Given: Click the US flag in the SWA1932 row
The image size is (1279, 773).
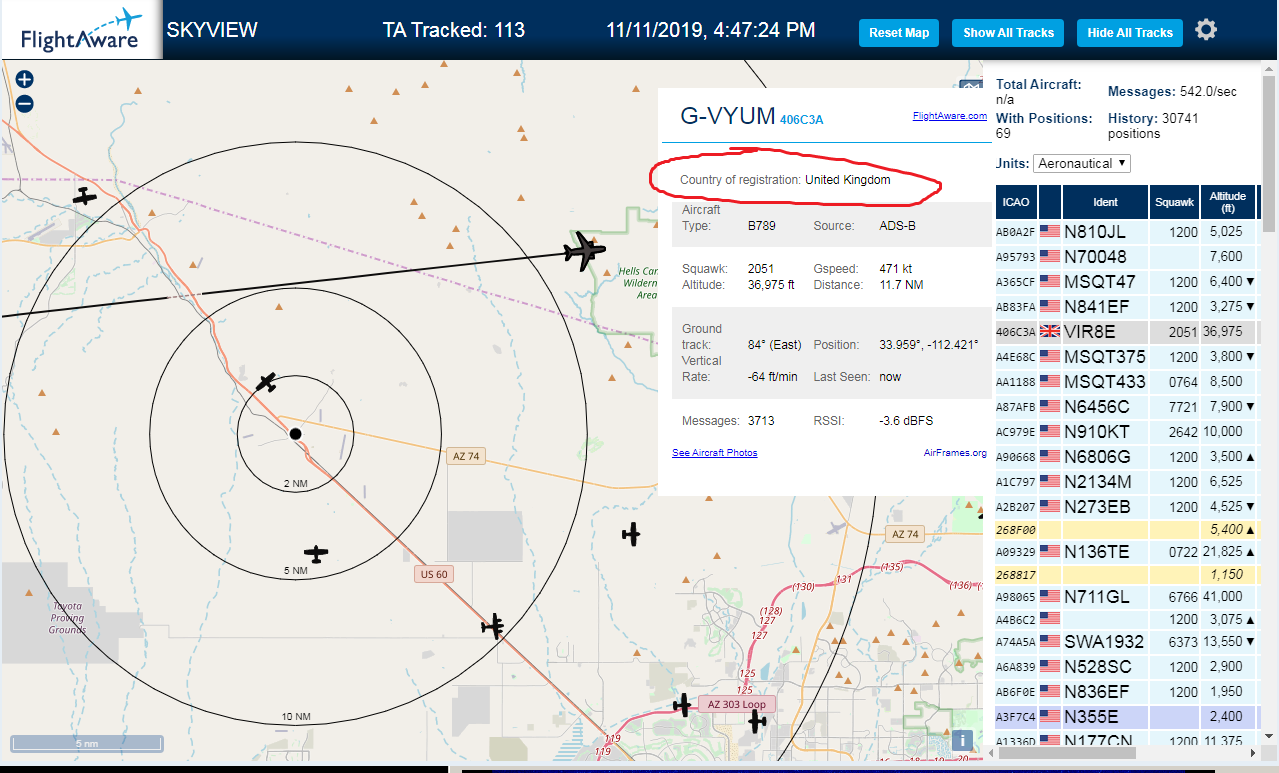Looking at the screenshot, I should point(1049,641).
